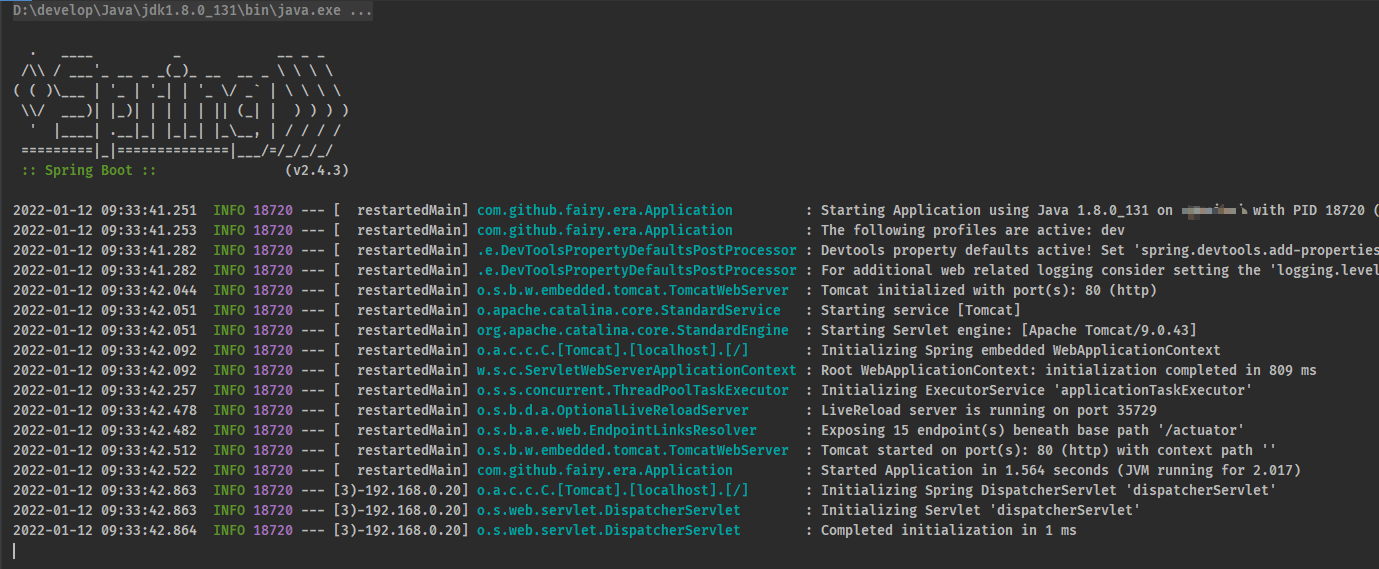Click Application logger on the 'Started Application' line
Screen dimensions: 1379x569
click(604, 470)
